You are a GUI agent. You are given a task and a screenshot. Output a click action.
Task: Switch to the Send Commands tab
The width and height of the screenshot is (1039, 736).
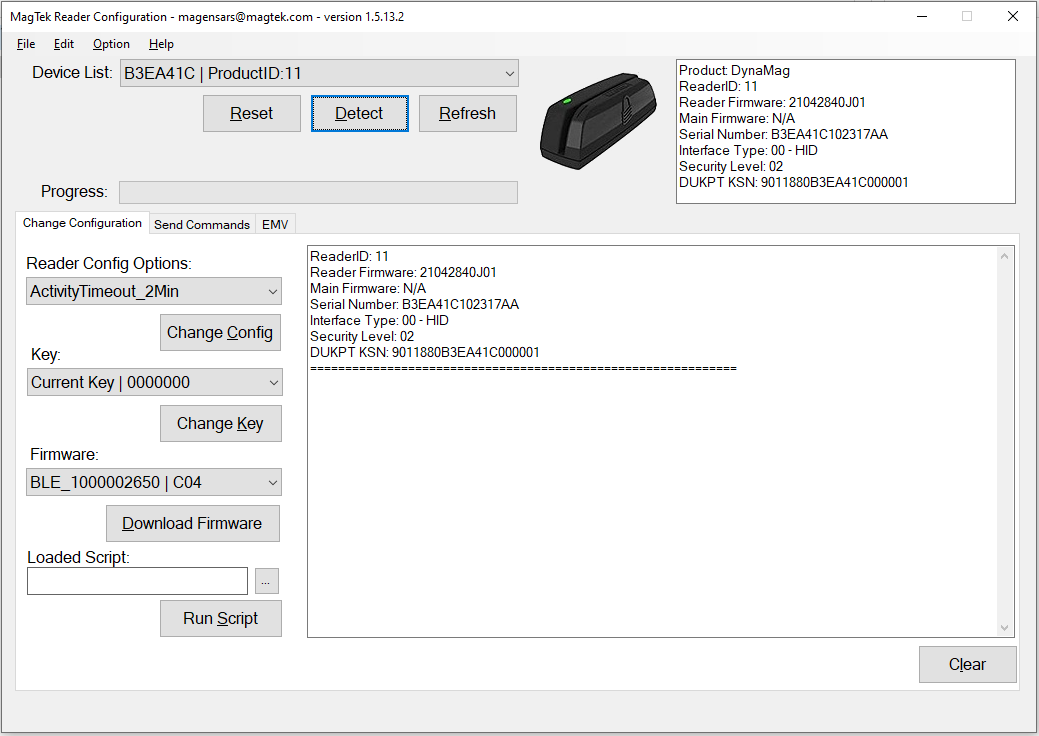pyautogui.click(x=202, y=225)
